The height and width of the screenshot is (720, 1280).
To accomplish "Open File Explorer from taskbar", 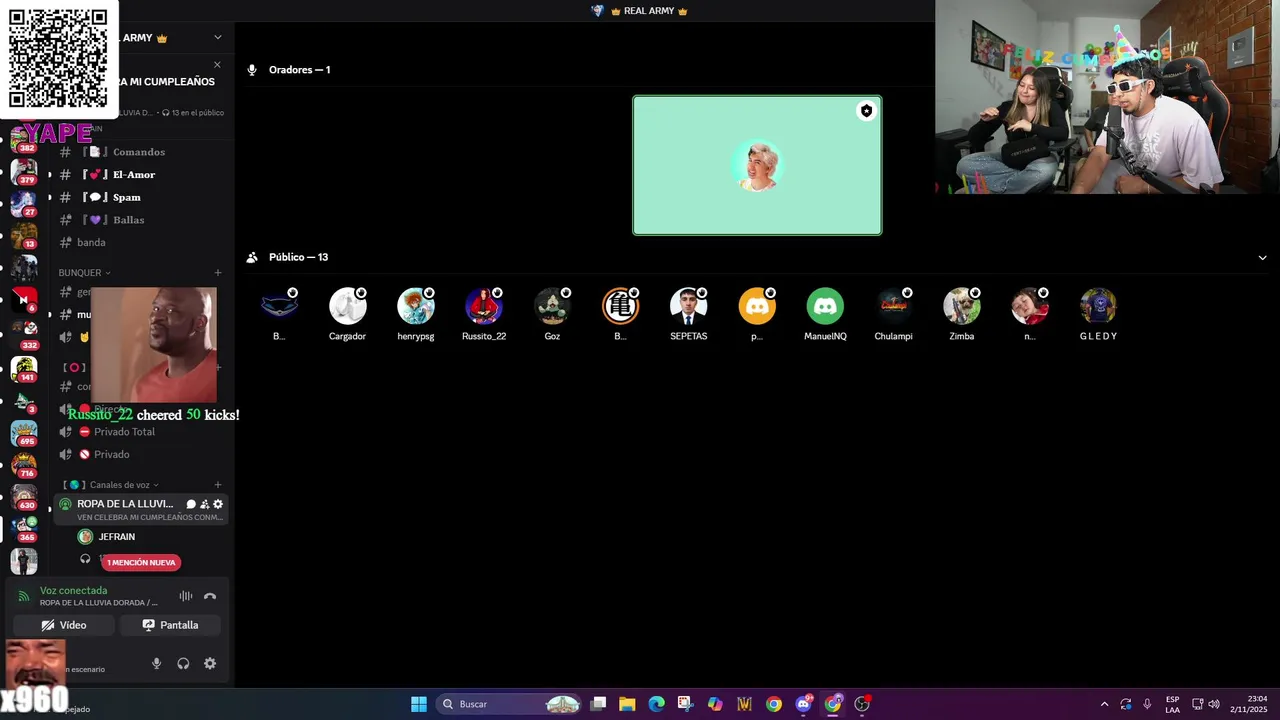I will (627, 704).
